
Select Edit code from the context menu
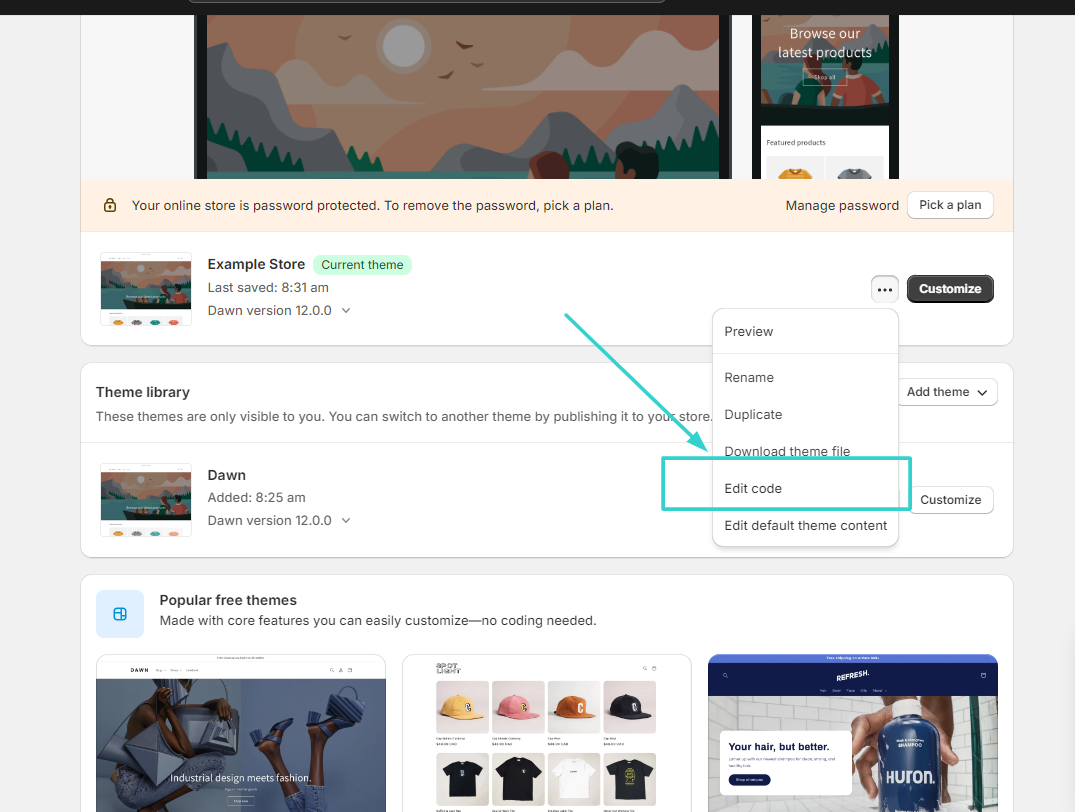753,488
